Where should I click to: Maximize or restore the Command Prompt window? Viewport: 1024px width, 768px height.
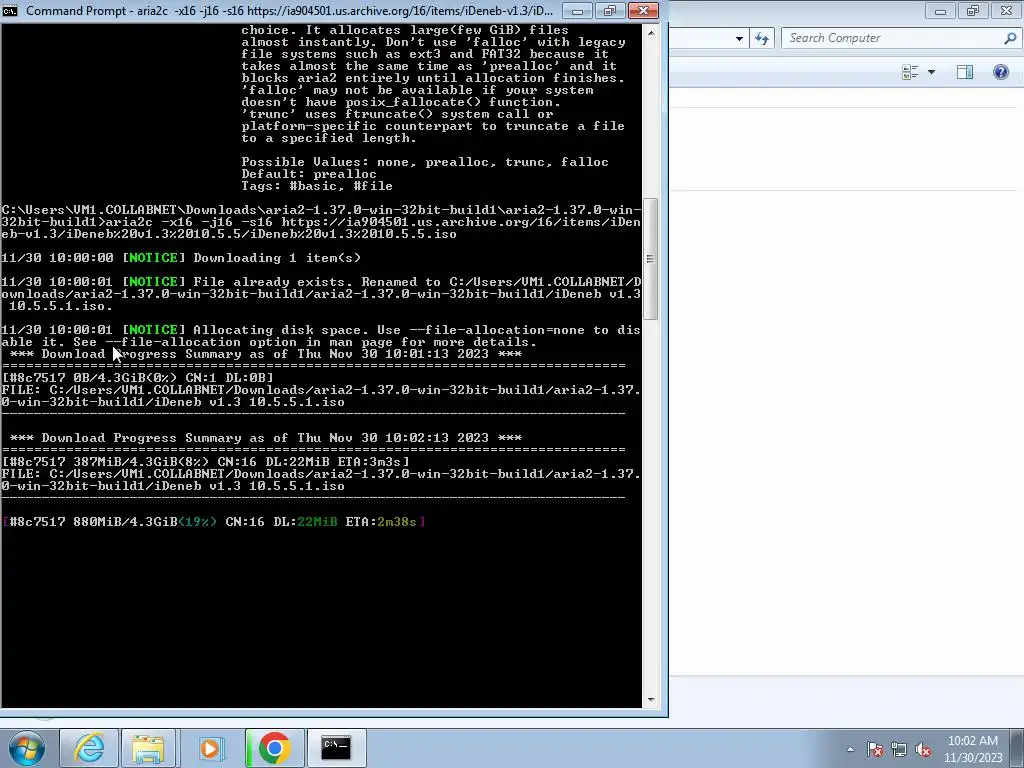(x=609, y=10)
